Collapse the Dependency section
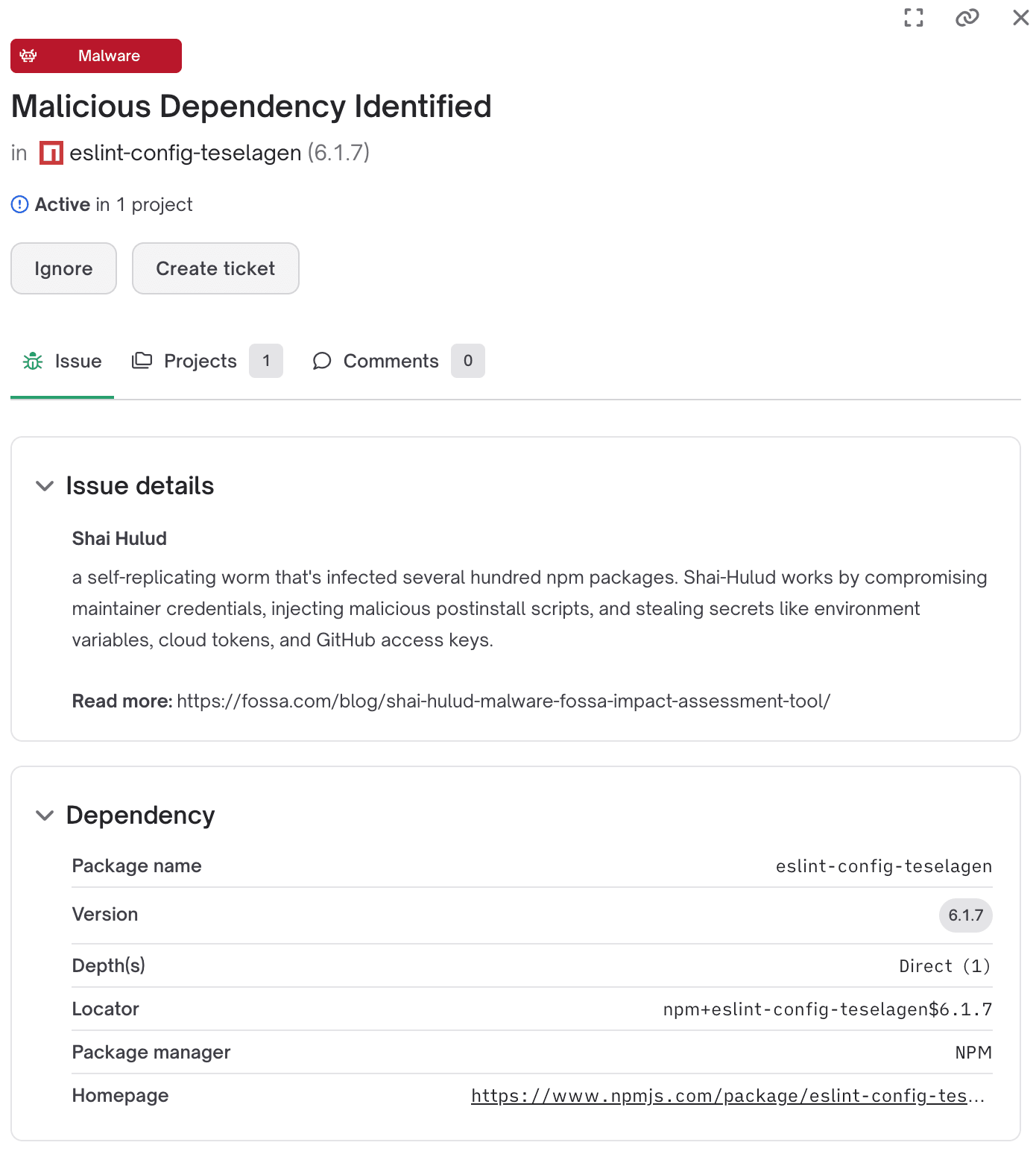This screenshot has width=1036, height=1154. (x=45, y=816)
